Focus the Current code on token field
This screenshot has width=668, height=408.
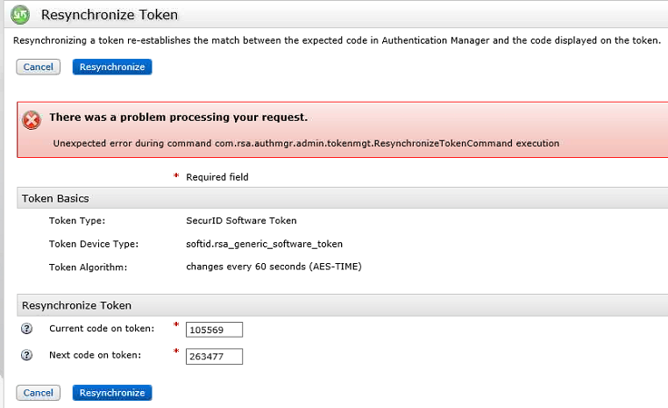tap(214, 330)
